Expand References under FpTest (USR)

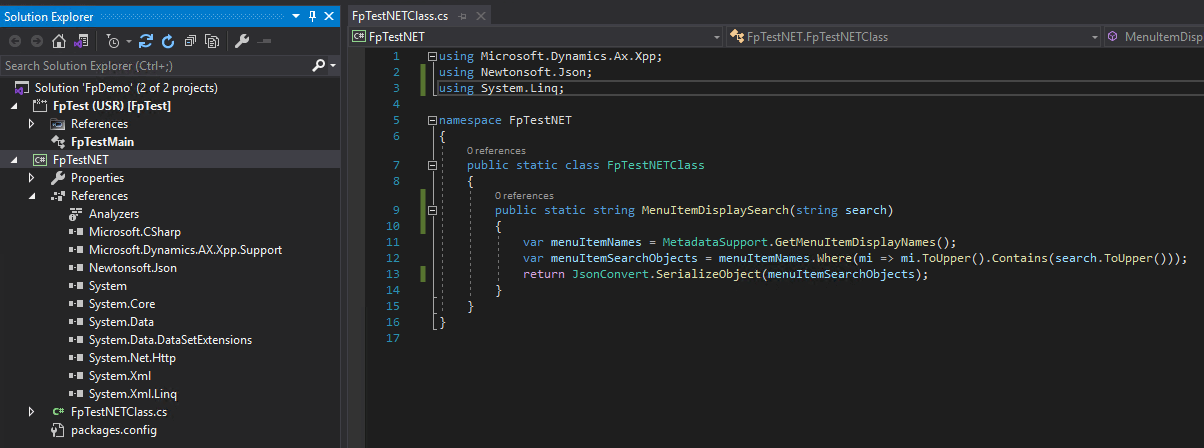[x=31, y=124]
